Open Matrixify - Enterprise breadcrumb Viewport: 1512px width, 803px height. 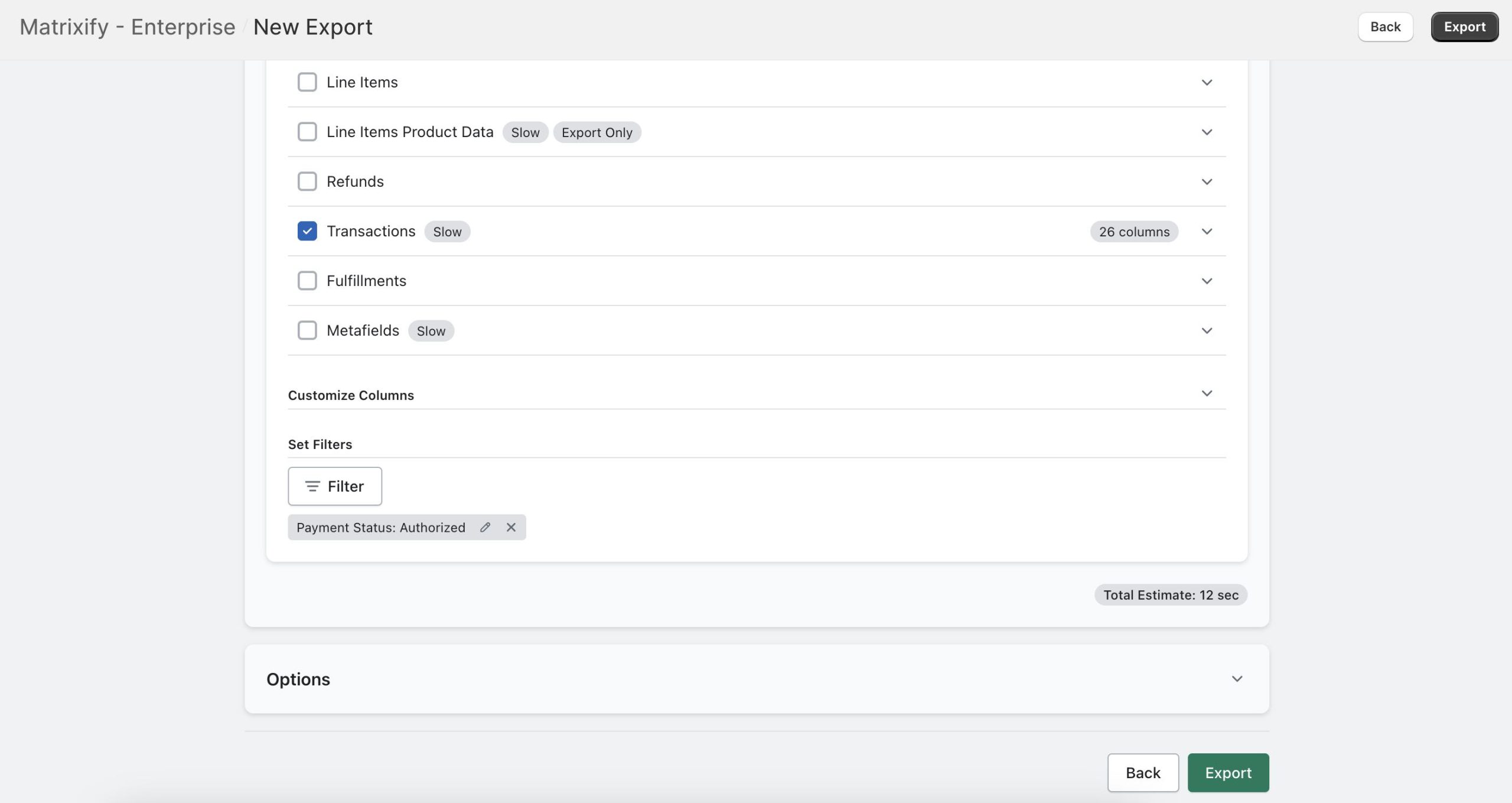(x=128, y=27)
